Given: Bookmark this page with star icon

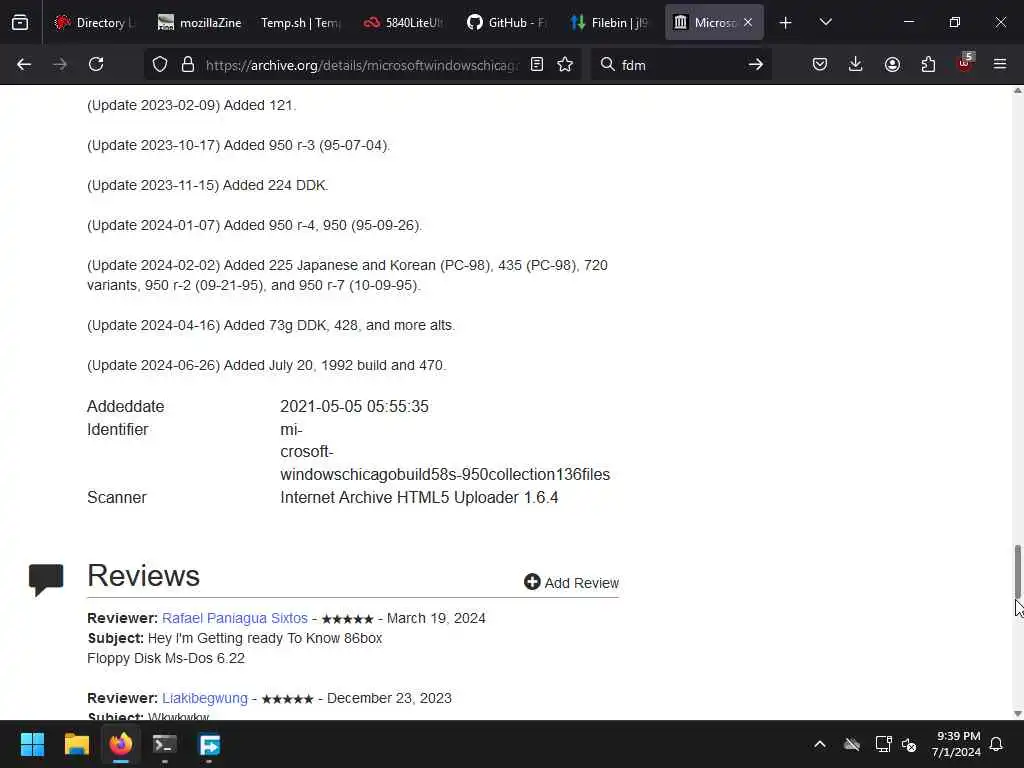Looking at the screenshot, I should pos(565,64).
